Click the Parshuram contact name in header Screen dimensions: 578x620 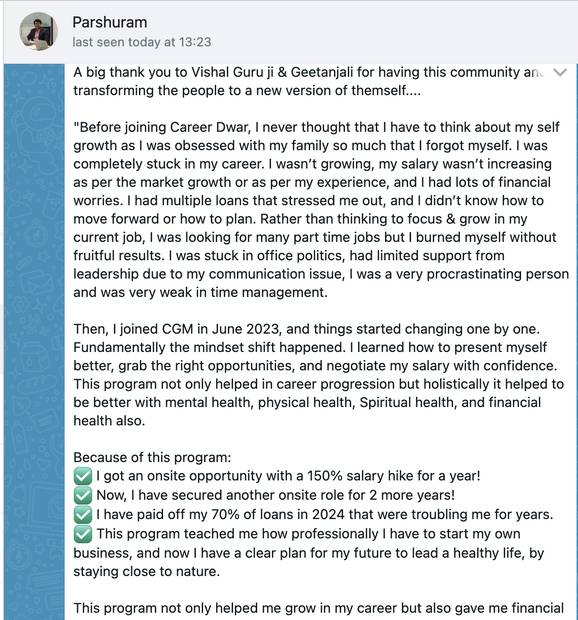tap(110, 23)
